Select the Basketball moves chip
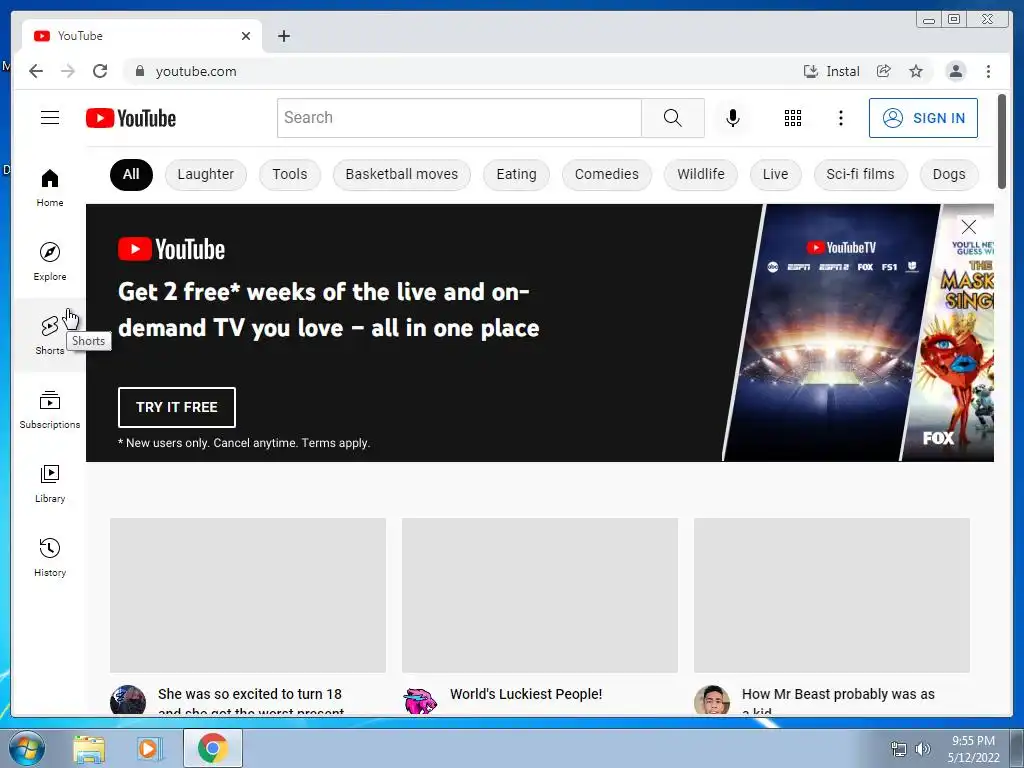 [402, 174]
